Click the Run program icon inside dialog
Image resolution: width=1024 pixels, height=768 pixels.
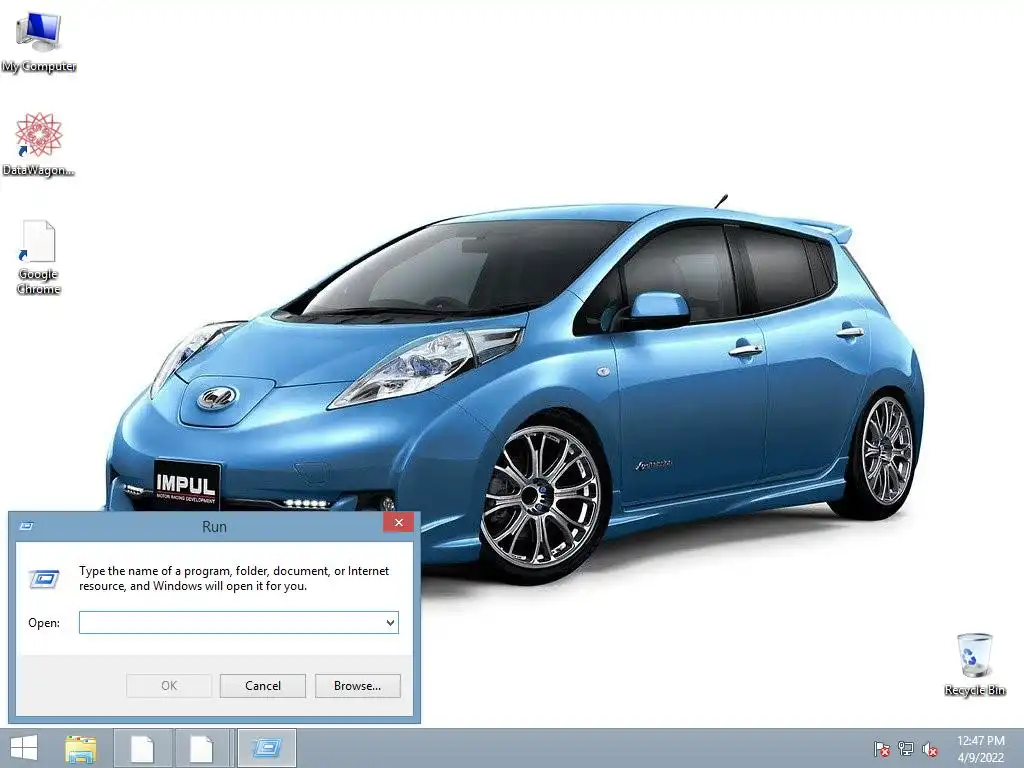[x=44, y=579]
